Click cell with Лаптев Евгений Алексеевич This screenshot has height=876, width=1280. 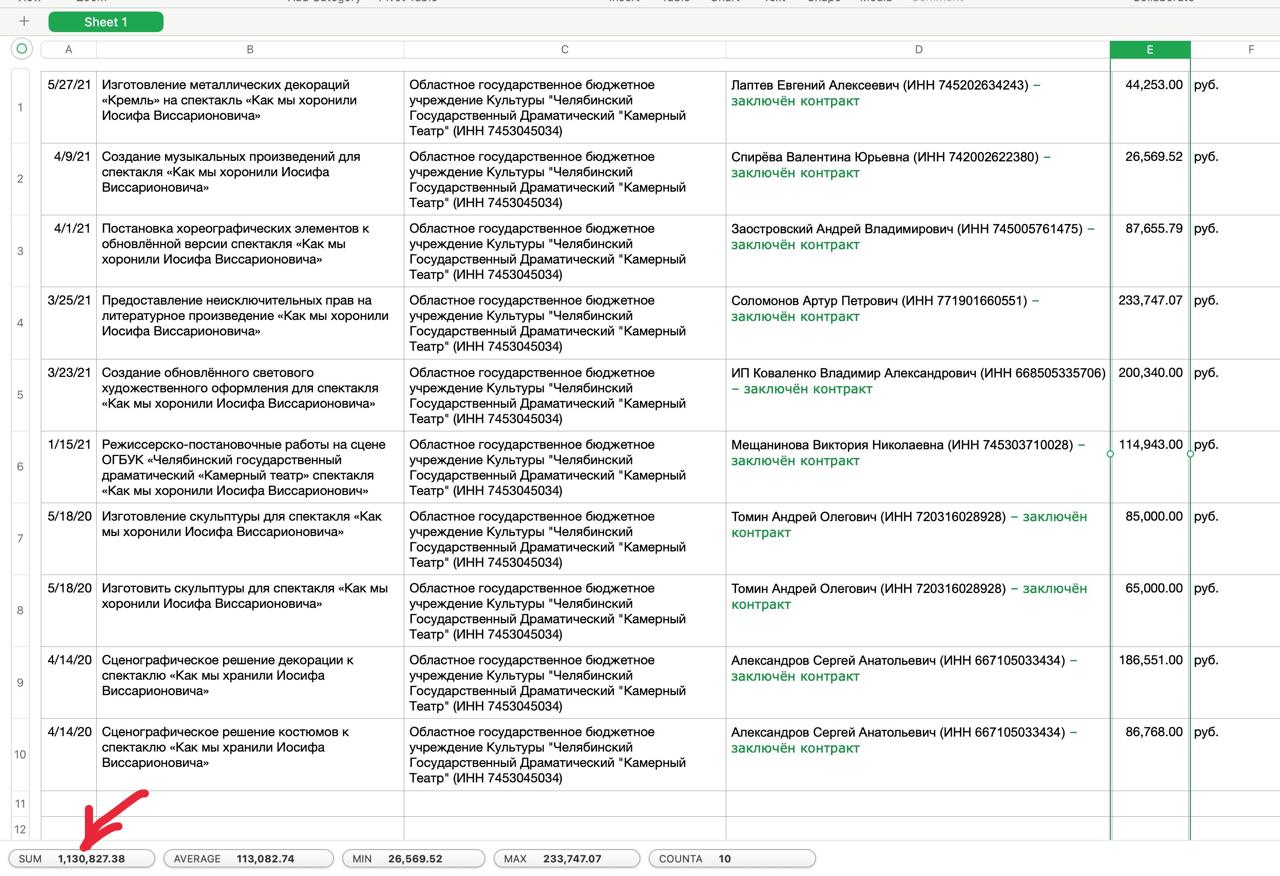[x=918, y=106]
